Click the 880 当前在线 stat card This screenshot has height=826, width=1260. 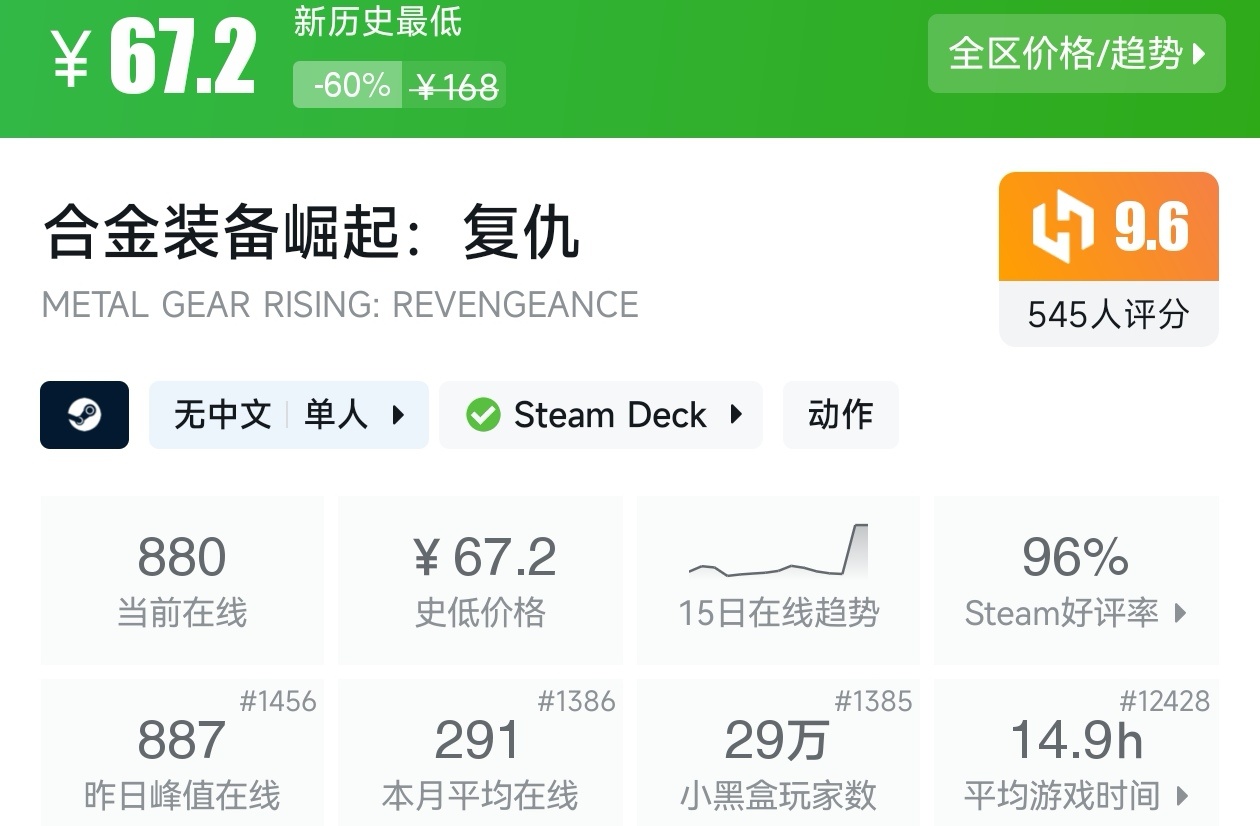[181, 578]
